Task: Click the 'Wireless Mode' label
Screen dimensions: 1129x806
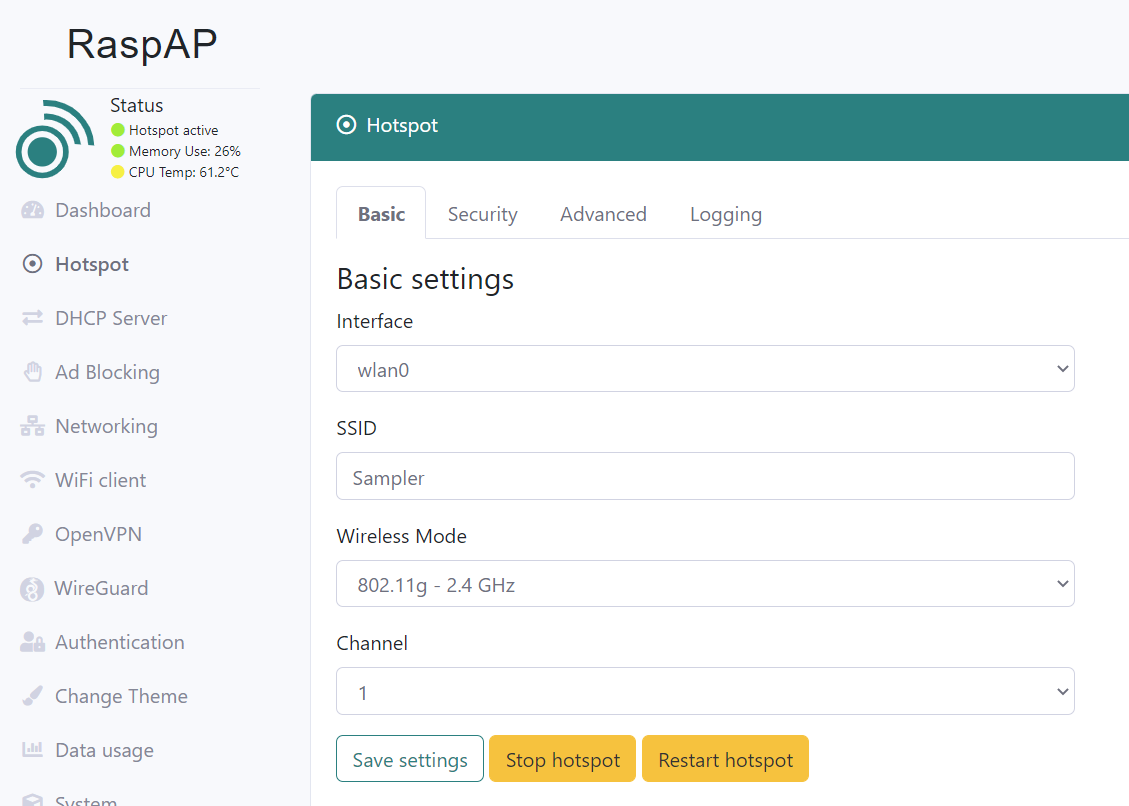Action: pos(401,537)
